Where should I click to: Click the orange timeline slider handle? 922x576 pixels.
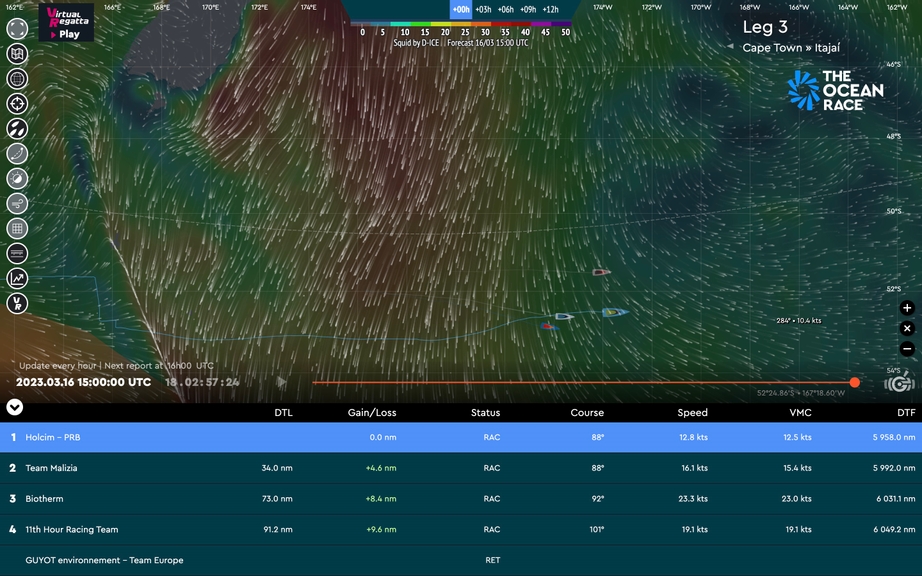(x=854, y=383)
